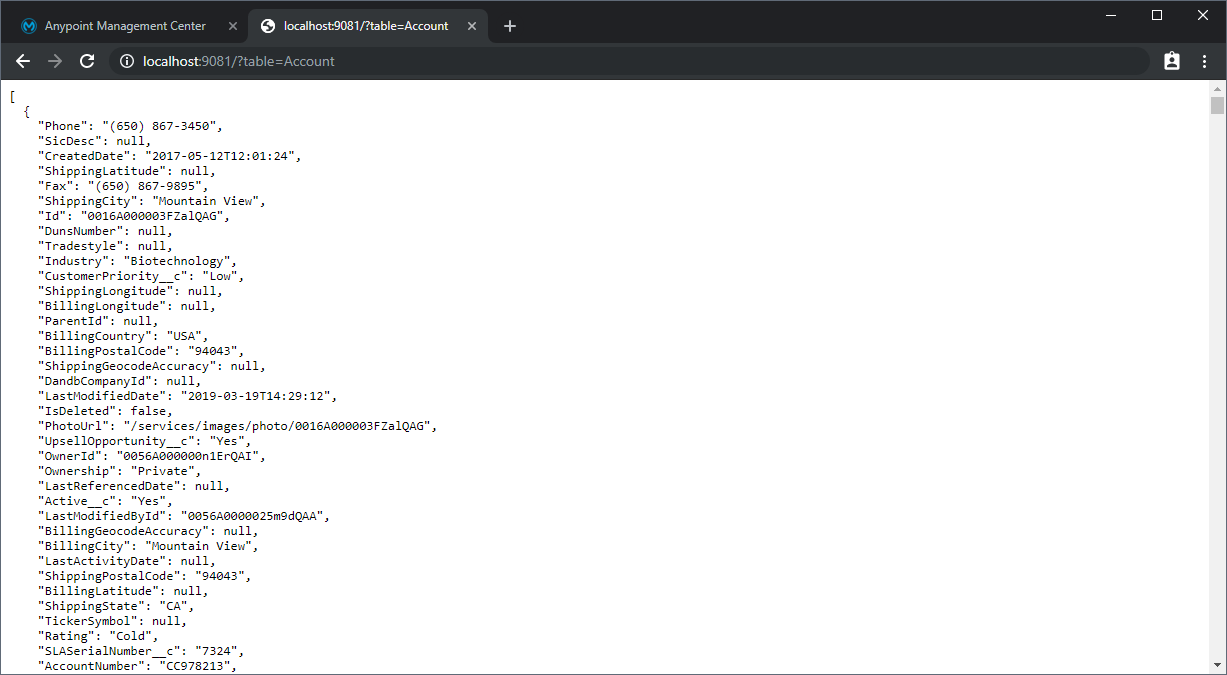Click the "LastReferencedDate" key
This screenshot has height=675, width=1227.
pos(110,486)
